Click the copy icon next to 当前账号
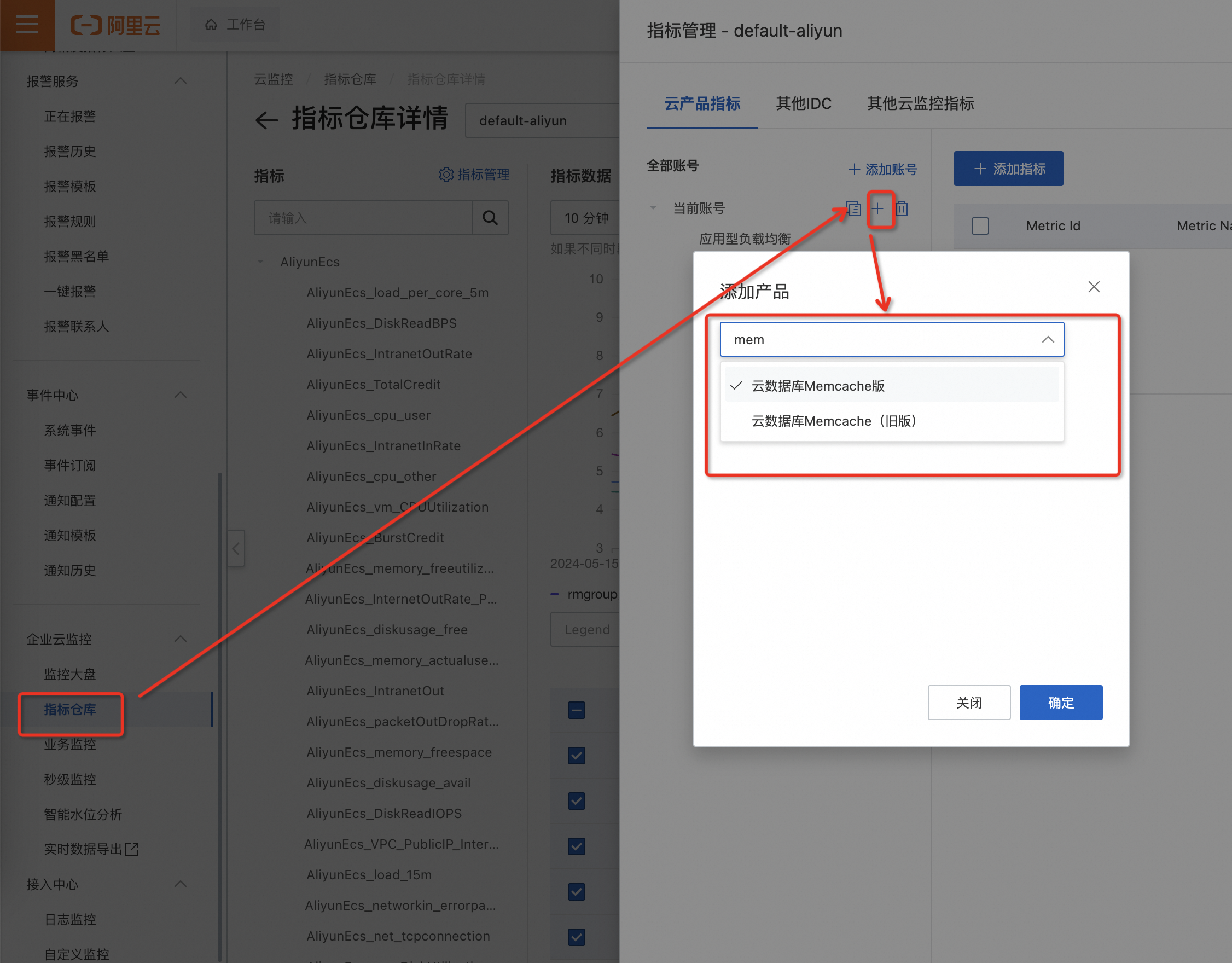1232x963 pixels. (853, 208)
